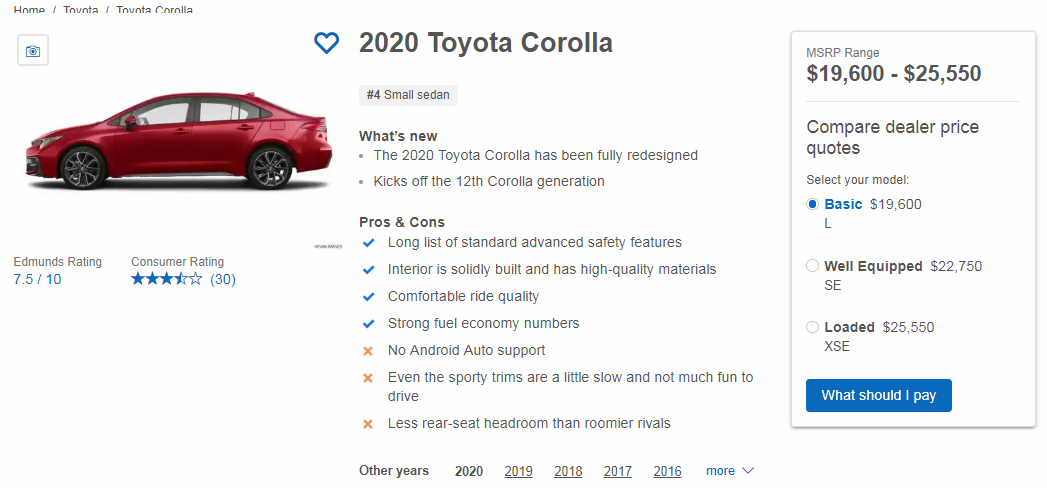Go to the Home breadcrumb
1047x488 pixels.
[x=29, y=10]
